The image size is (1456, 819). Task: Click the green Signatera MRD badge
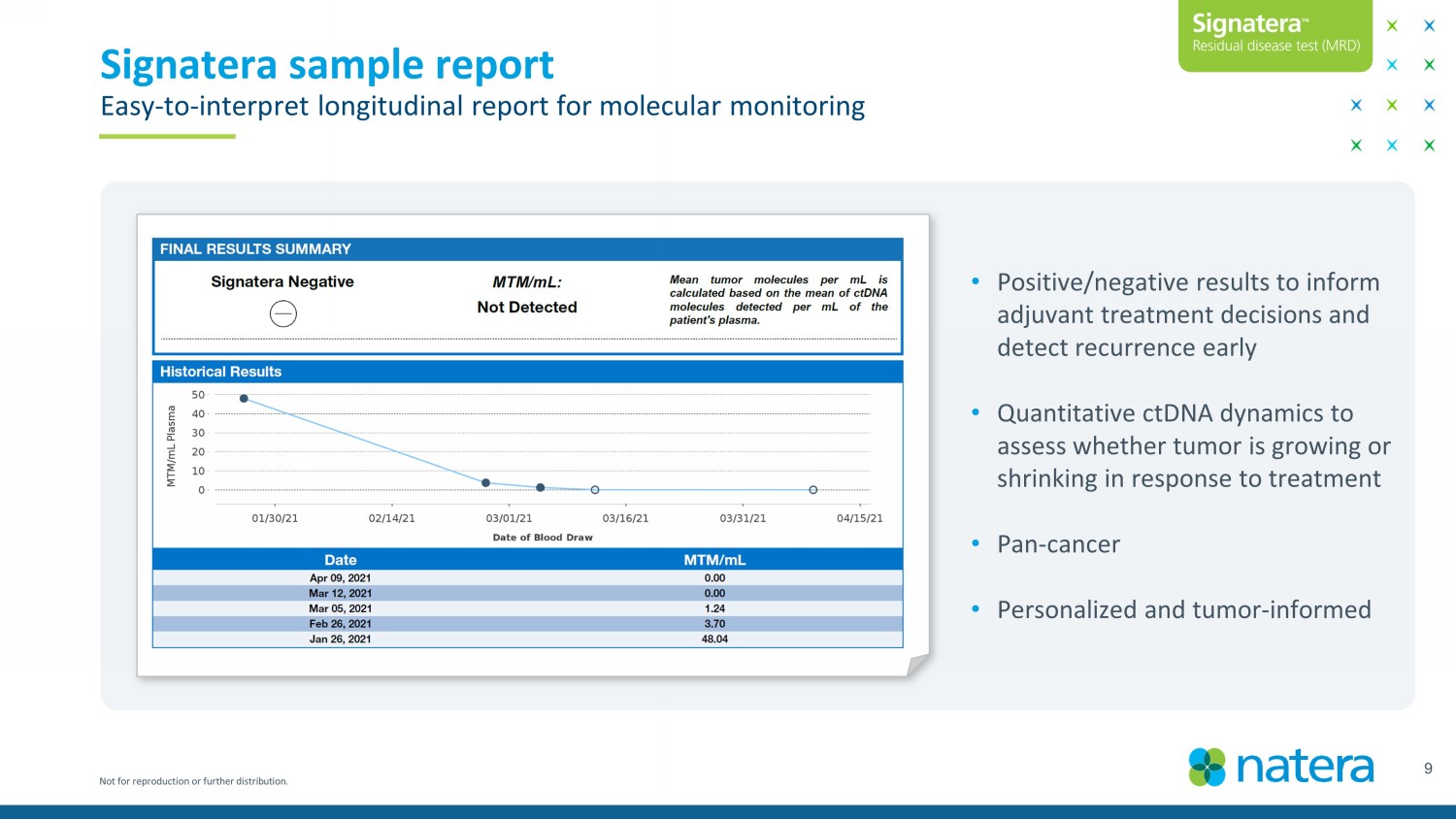[x=1274, y=34]
